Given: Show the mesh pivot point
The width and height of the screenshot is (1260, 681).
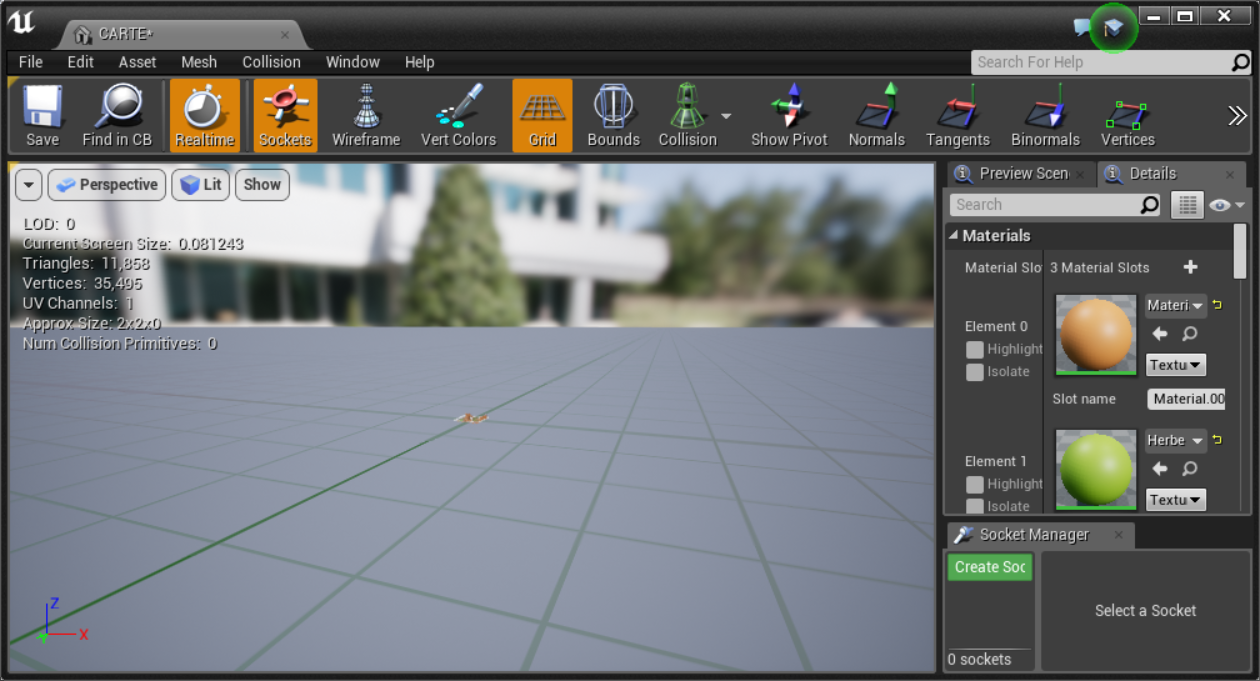Looking at the screenshot, I should coord(789,113).
